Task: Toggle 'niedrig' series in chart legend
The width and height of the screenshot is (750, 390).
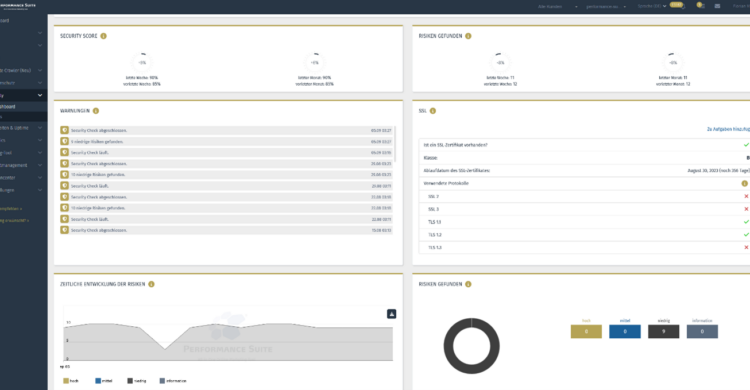Action: tap(137, 381)
